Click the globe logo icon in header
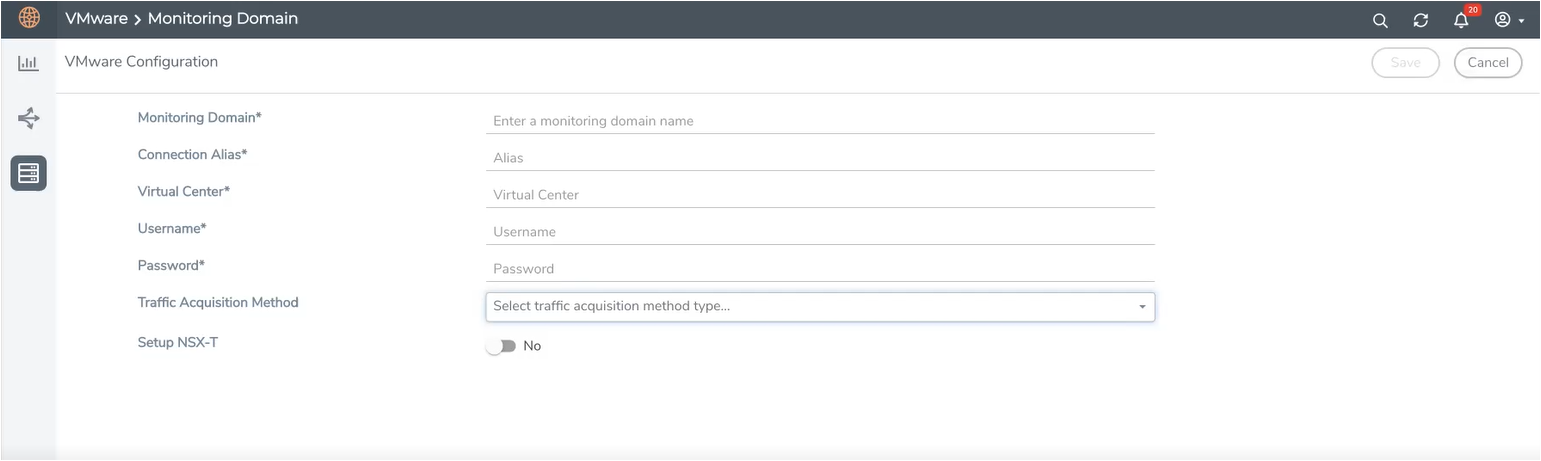This screenshot has width=1541, height=461. pyautogui.click(x=29, y=18)
